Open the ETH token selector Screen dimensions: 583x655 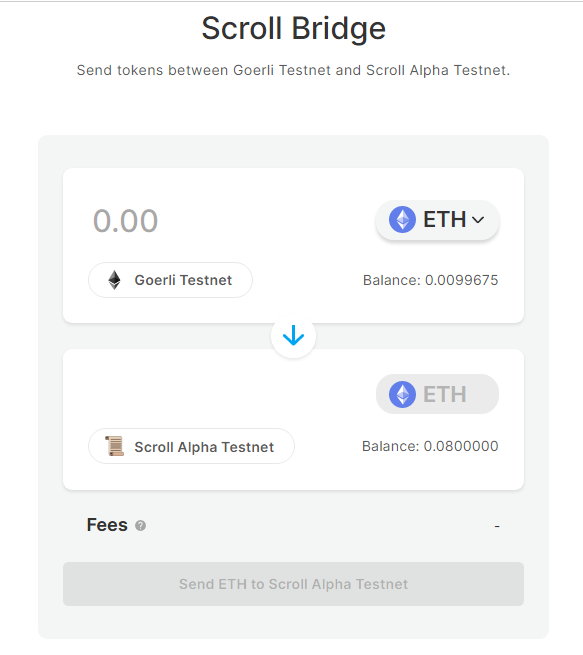click(437, 220)
